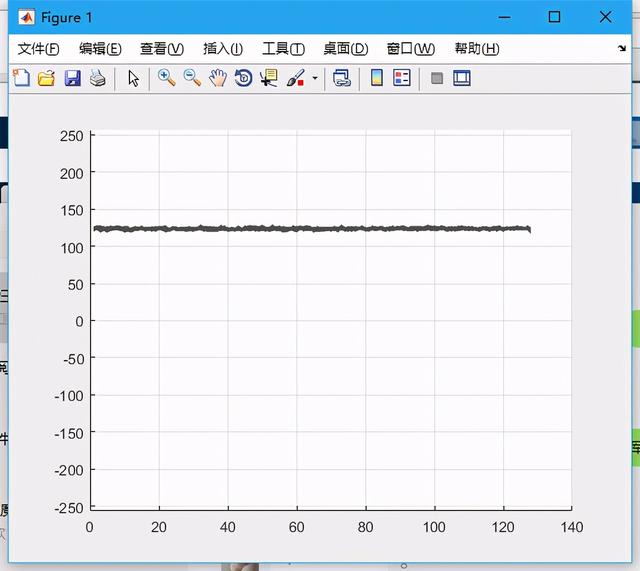
Task: Click the Open File folder icon
Action: [46, 78]
